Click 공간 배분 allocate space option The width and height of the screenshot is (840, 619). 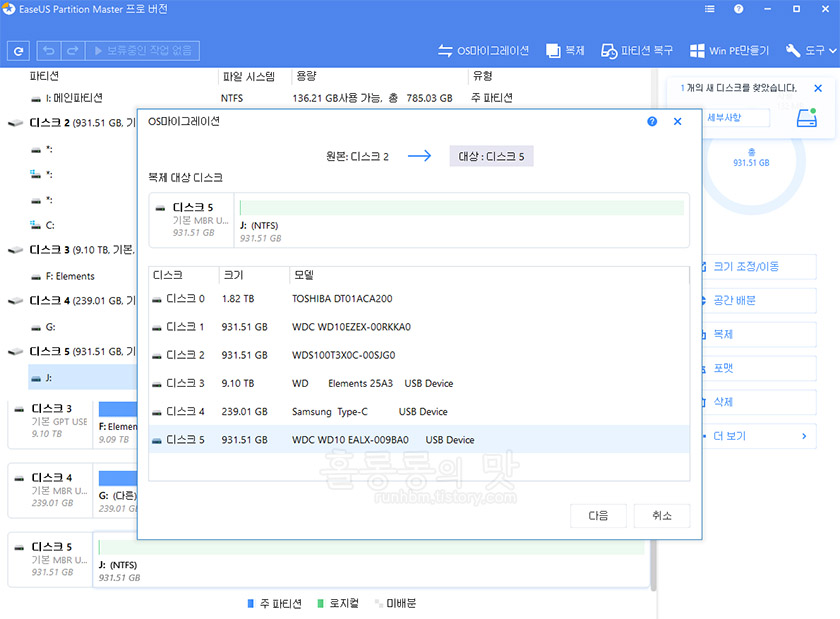pos(759,300)
